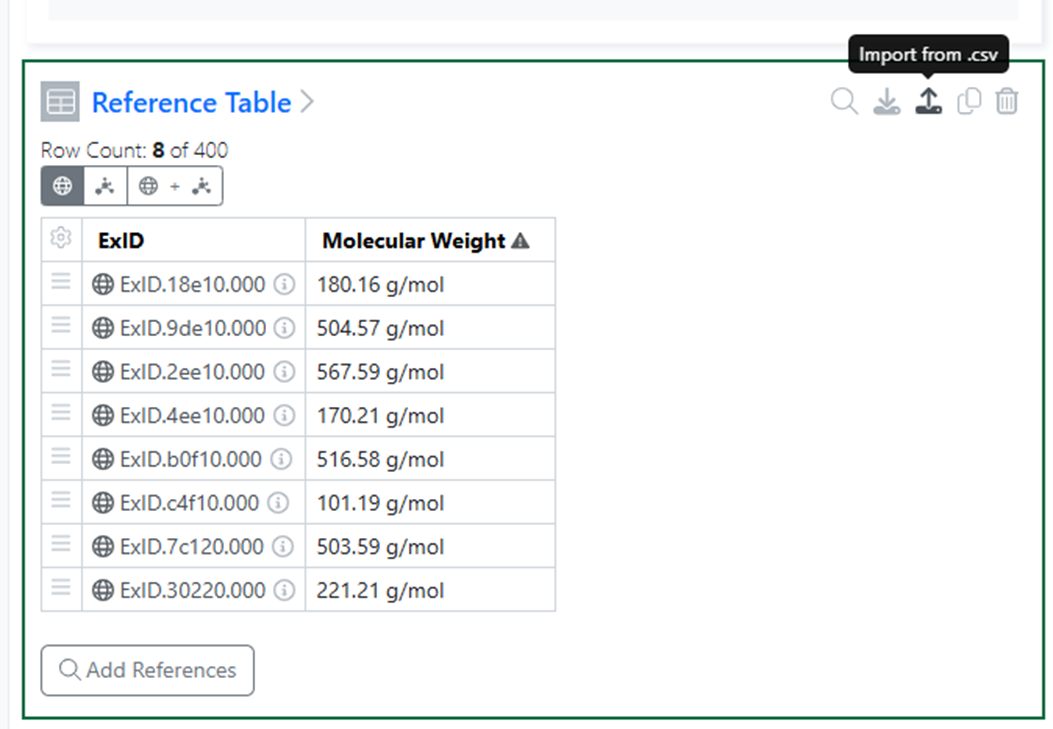Open column settings gear icon
Viewport: 1053px width, 729px height.
(x=61, y=238)
